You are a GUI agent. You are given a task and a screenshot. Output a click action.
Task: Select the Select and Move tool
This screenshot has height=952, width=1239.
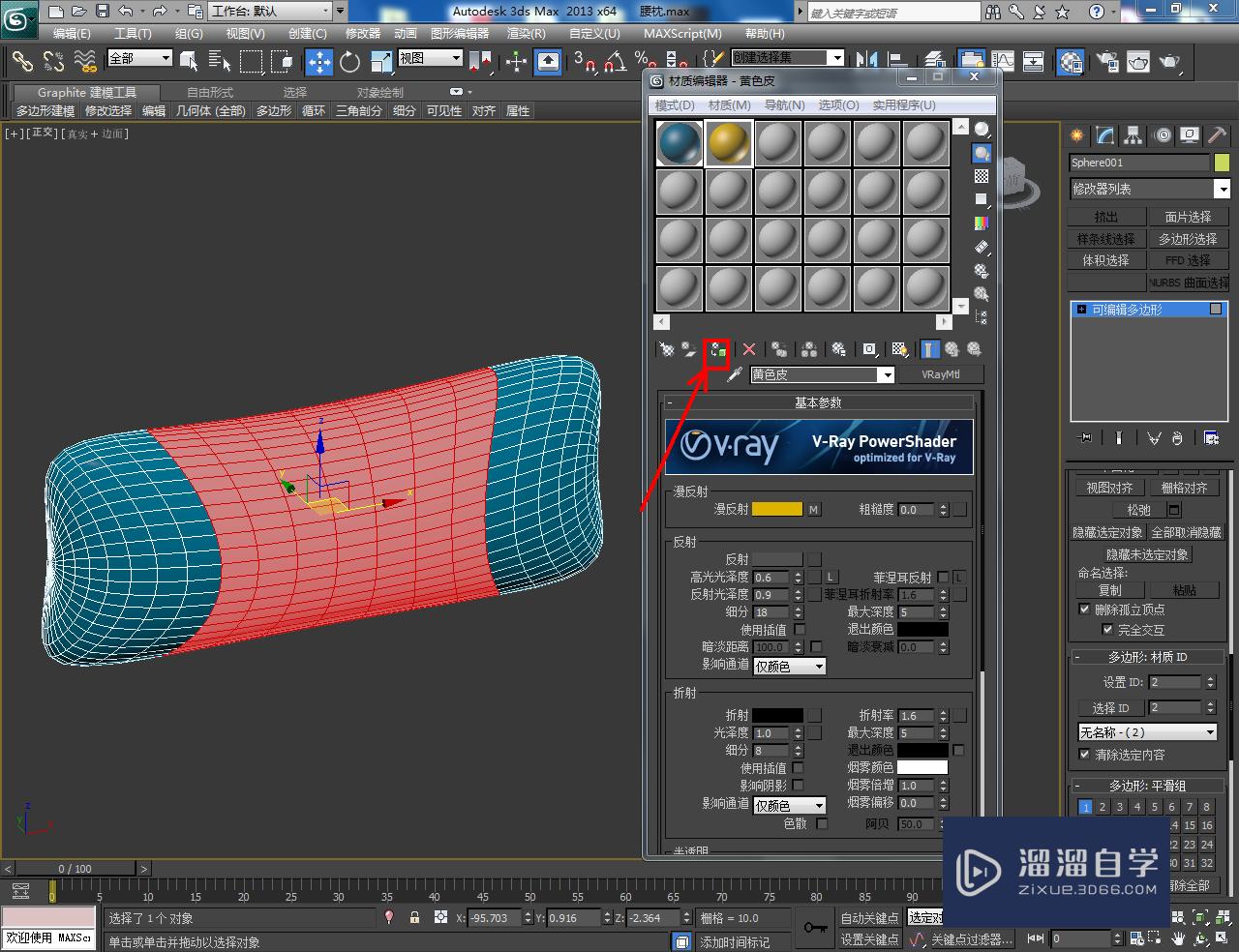click(319, 62)
